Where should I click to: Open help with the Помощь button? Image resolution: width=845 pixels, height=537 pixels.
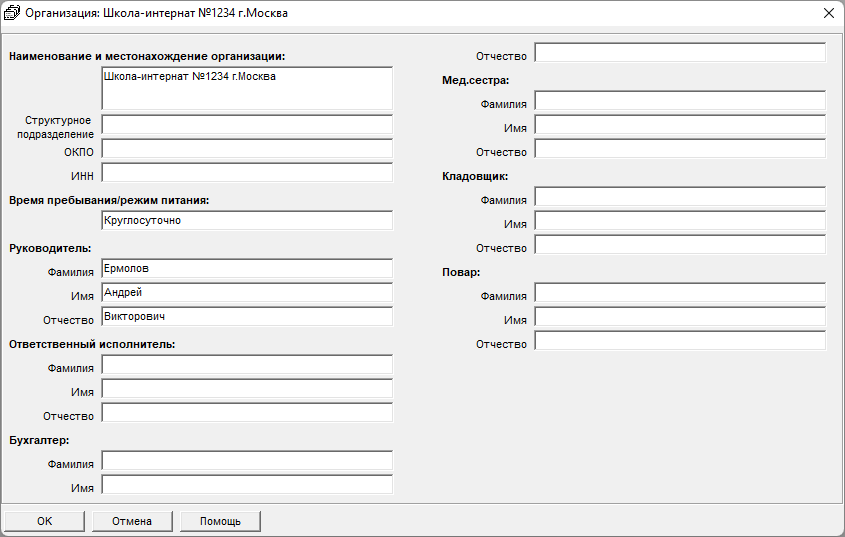(x=220, y=521)
